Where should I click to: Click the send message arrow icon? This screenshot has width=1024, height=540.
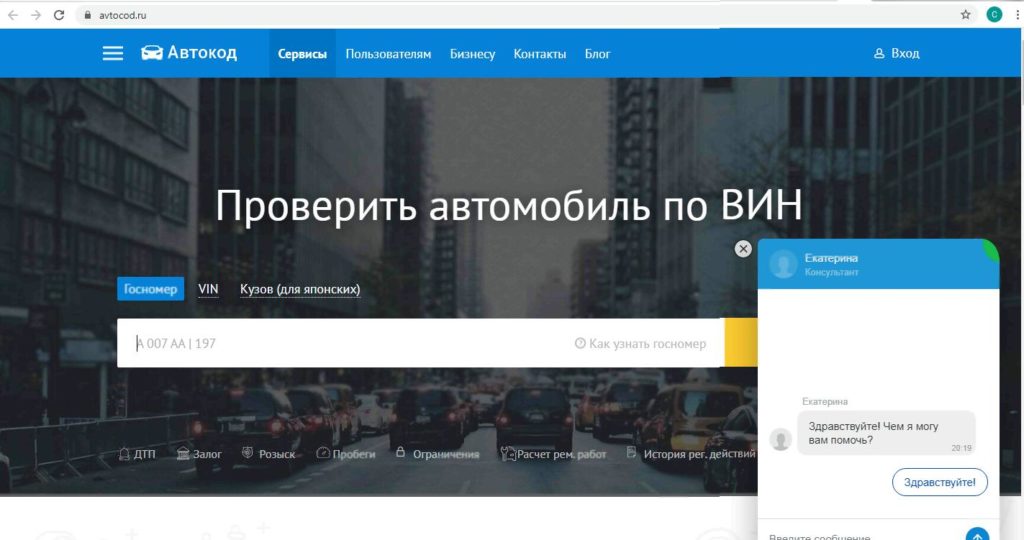tap(977, 535)
